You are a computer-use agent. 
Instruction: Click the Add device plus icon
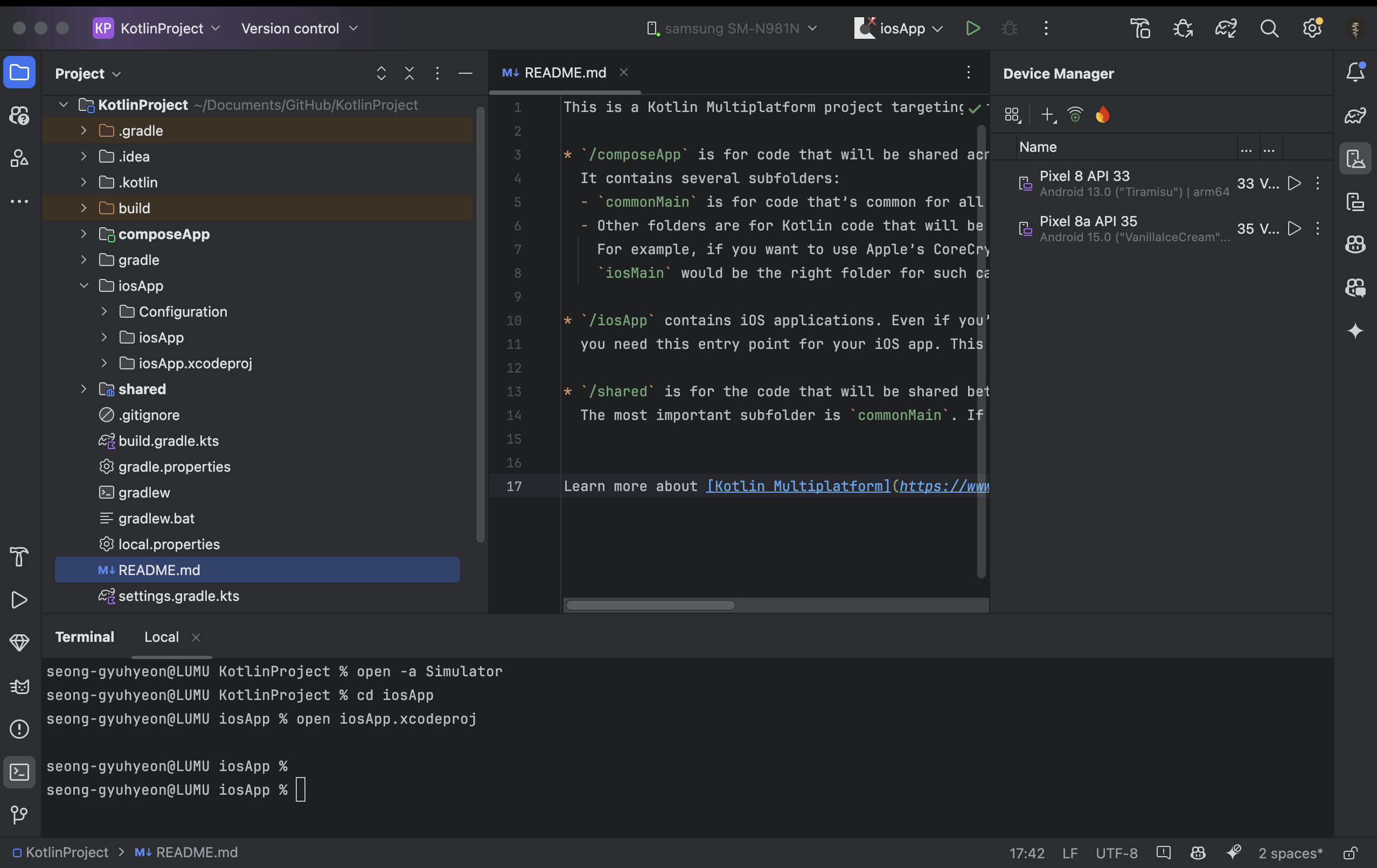click(x=1048, y=115)
